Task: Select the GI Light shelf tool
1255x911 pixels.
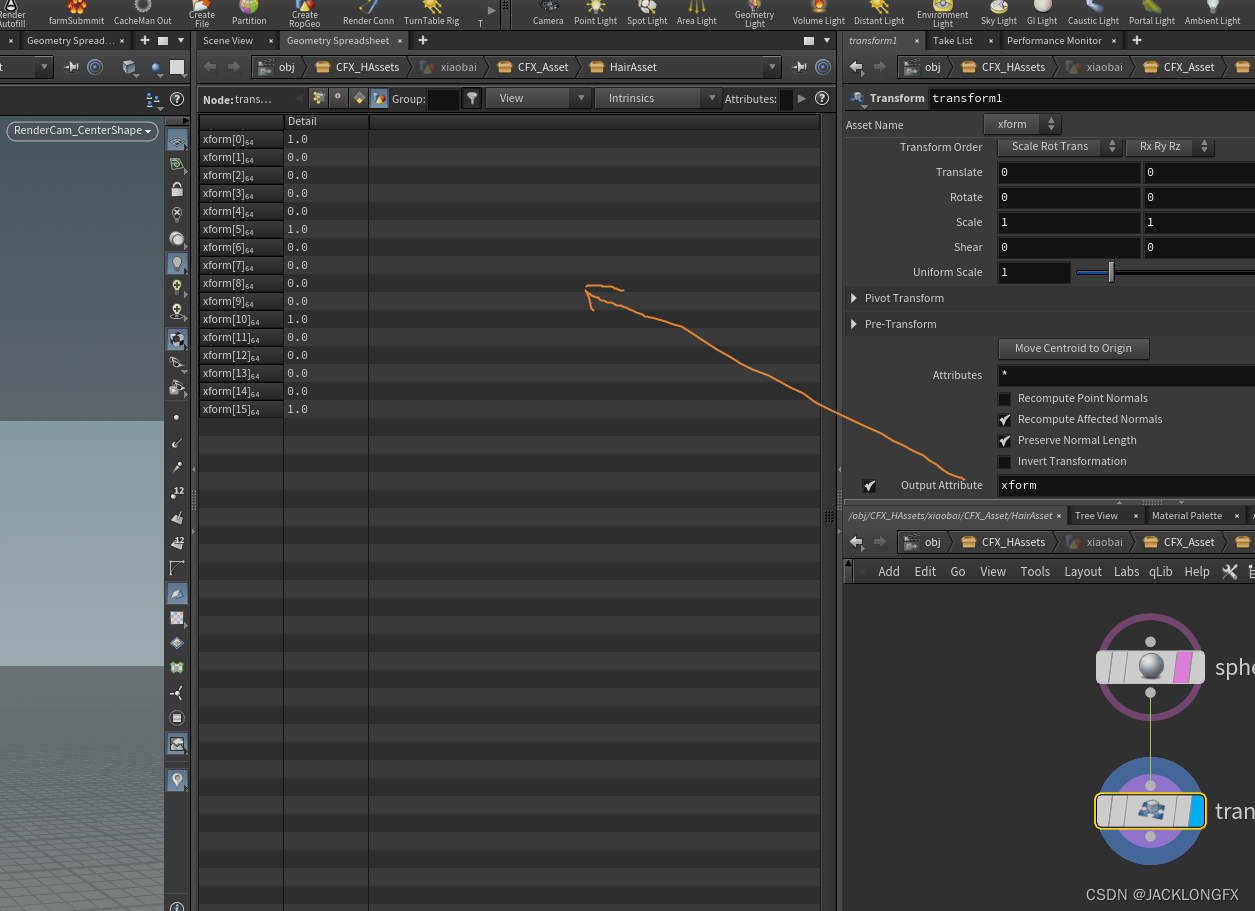Action: (1041, 13)
